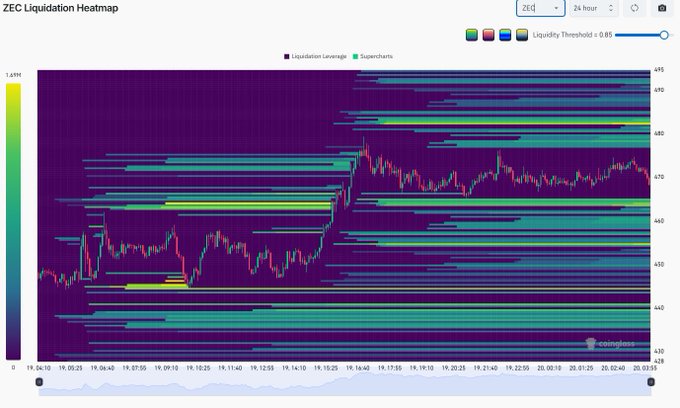Click the ZEC Liquidation Heatmap title
This screenshot has height=408, width=680.
coord(60,8)
